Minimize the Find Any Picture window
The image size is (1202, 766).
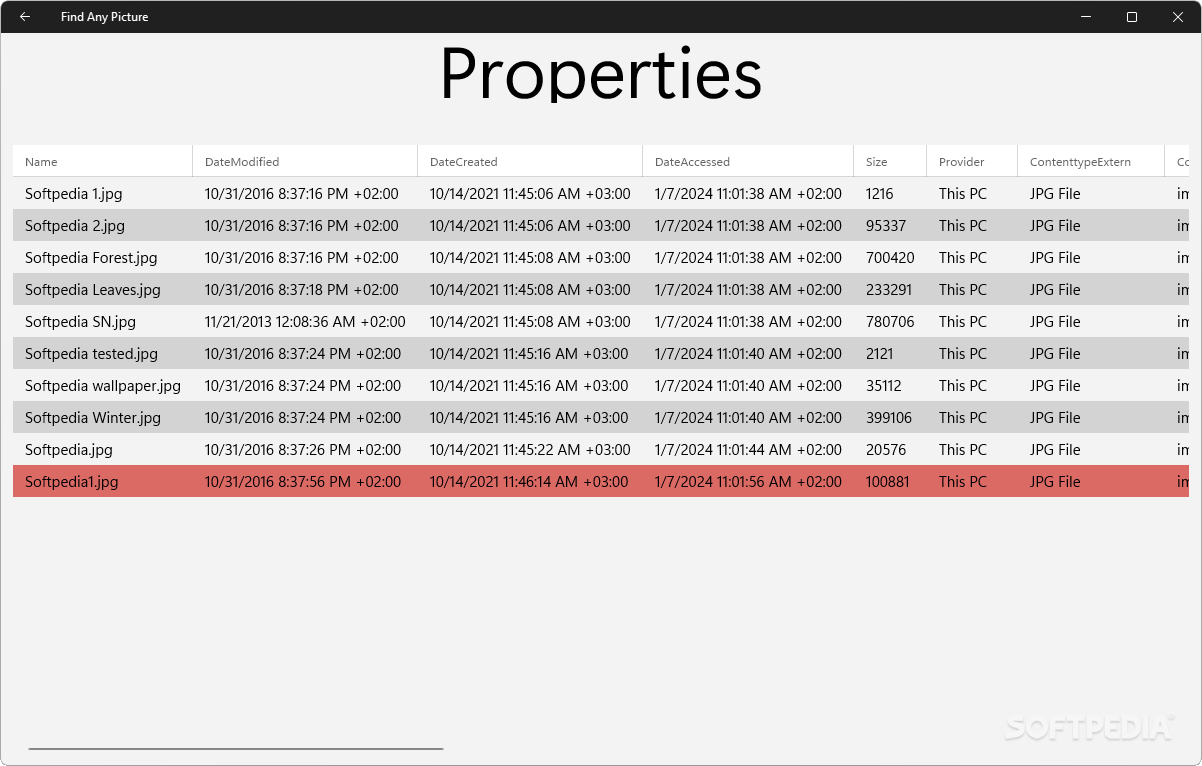pos(1086,16)
